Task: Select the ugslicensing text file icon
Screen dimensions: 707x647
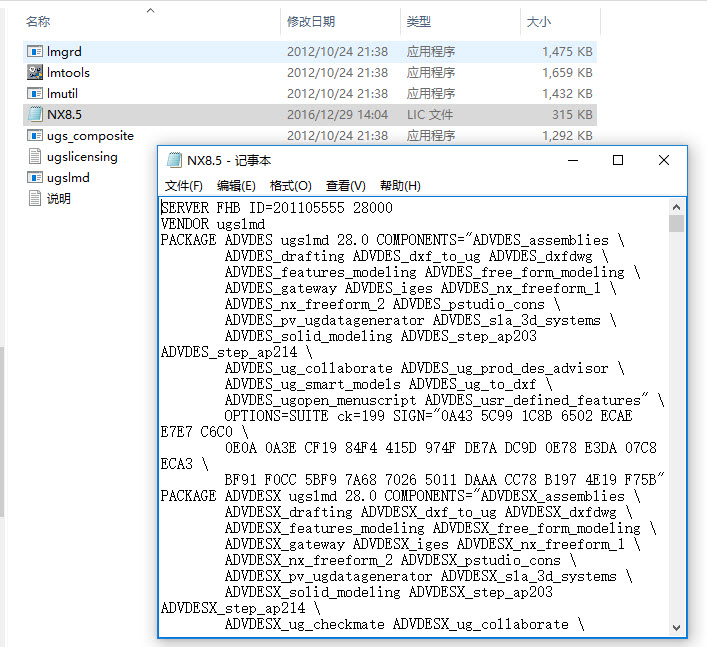Action: (35, 156)
